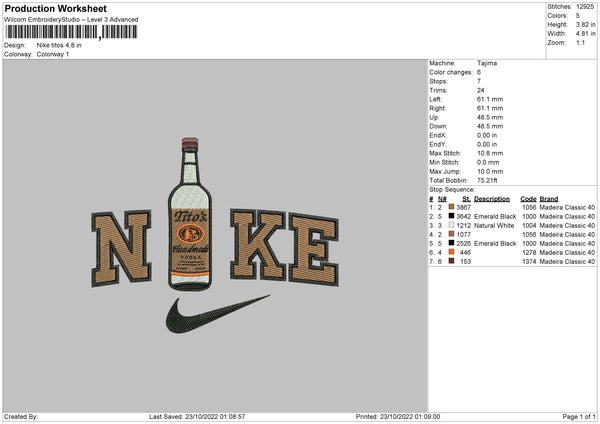Click the Brand column header
The width and height of the screenshot is (600, 424).
(549, 199)
